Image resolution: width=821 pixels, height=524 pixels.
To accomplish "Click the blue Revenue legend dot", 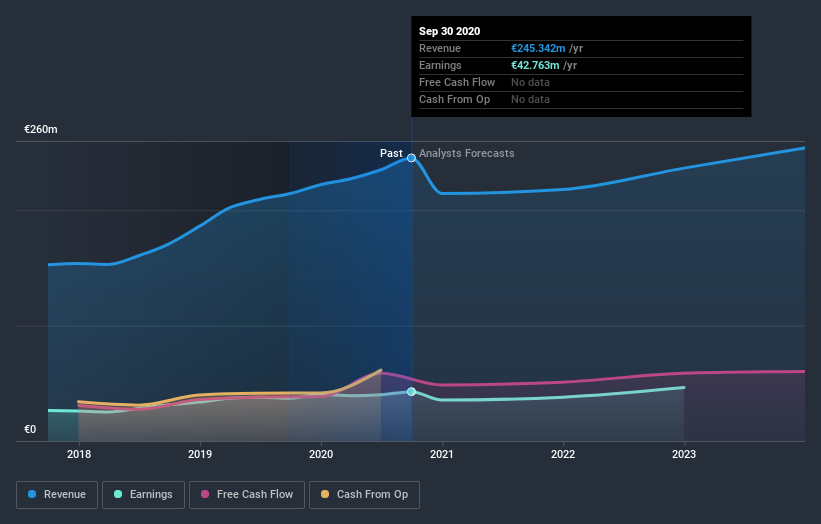I will pyautogui.click(x=32, y=494).
